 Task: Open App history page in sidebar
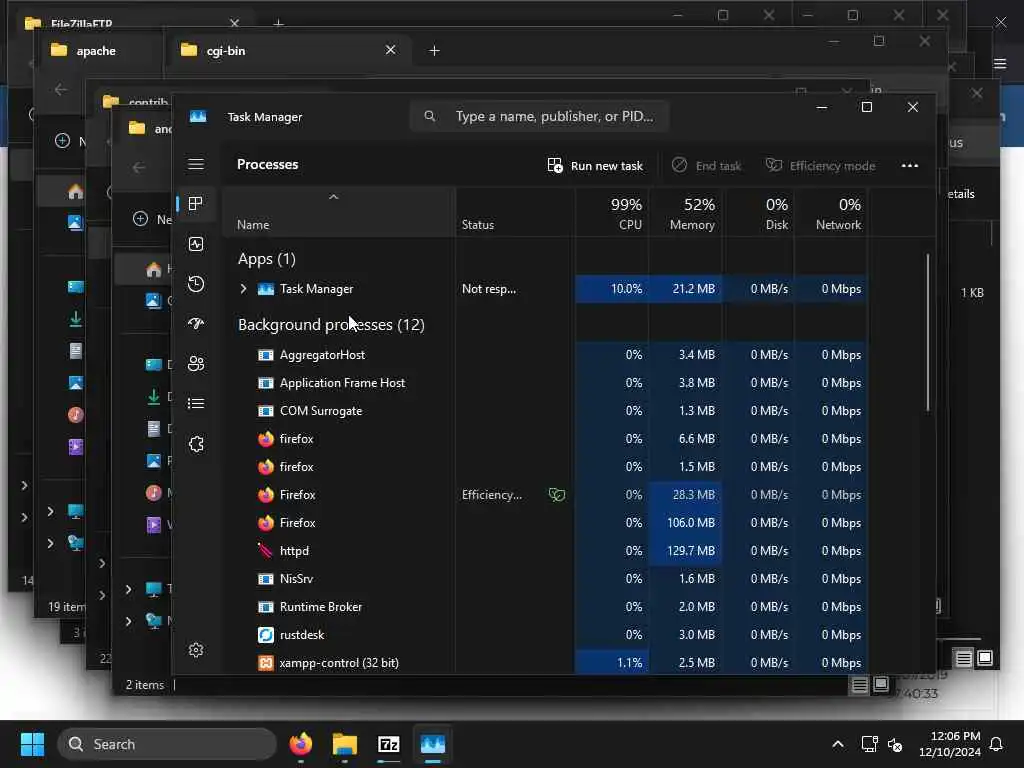[196, 283]
